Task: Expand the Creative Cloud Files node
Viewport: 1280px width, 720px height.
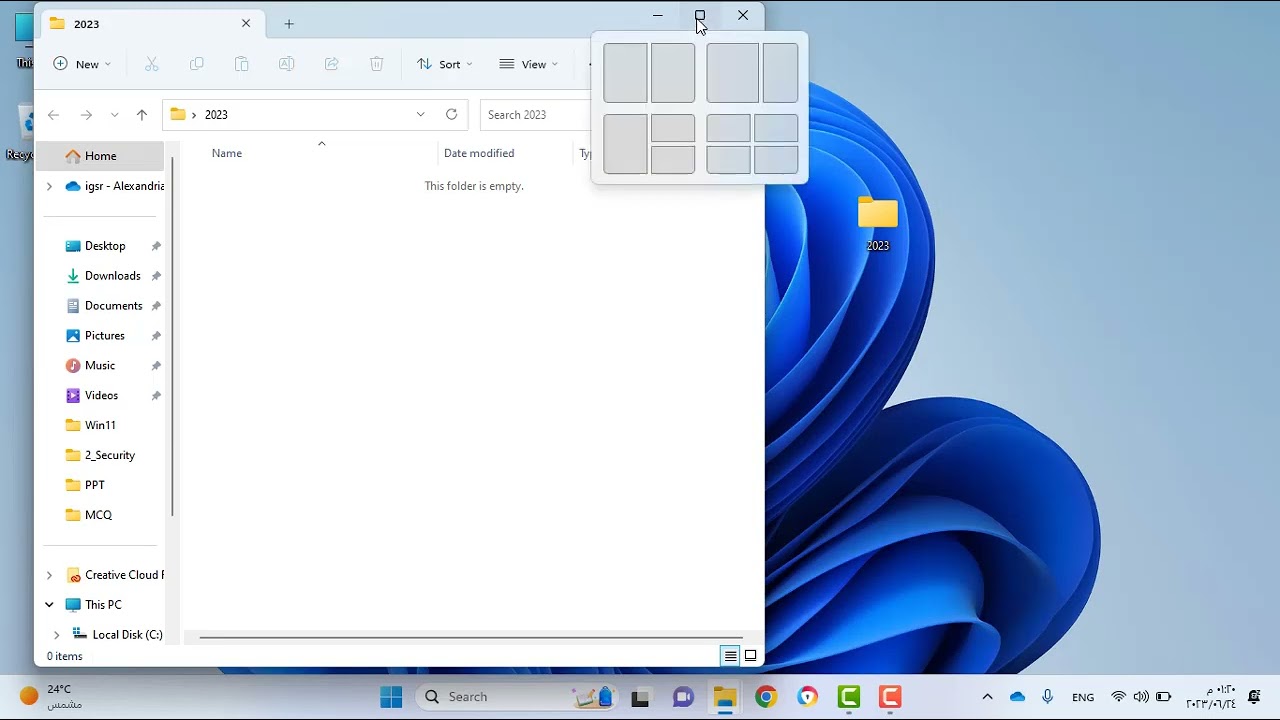Action: click(x=49, y=575)
